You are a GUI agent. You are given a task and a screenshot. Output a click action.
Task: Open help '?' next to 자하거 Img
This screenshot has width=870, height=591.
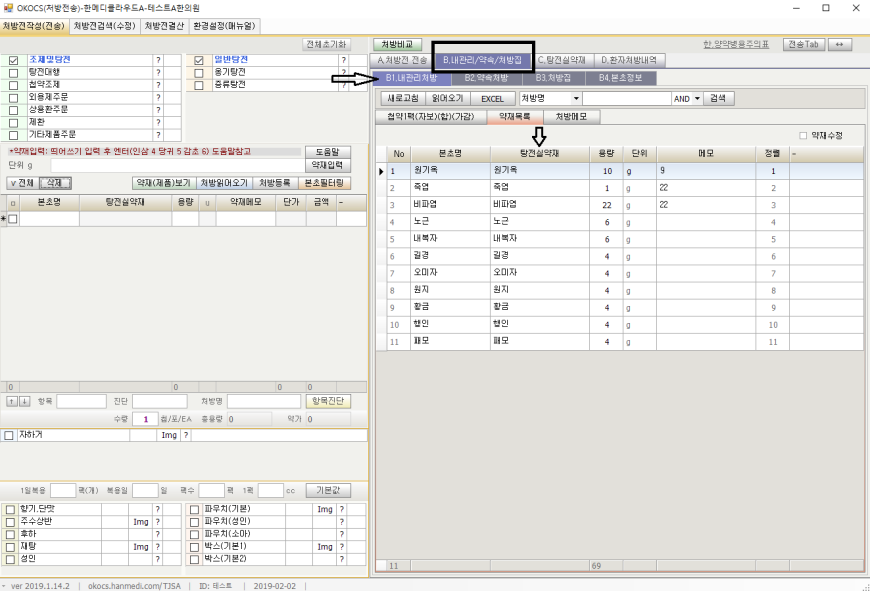[x=186, y=435]
